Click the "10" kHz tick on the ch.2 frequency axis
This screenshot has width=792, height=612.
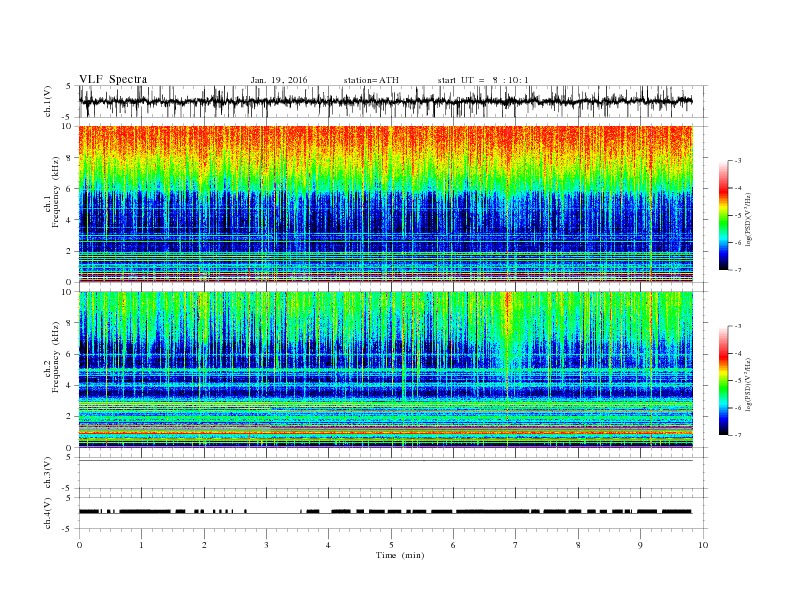[x=67, y=292]
